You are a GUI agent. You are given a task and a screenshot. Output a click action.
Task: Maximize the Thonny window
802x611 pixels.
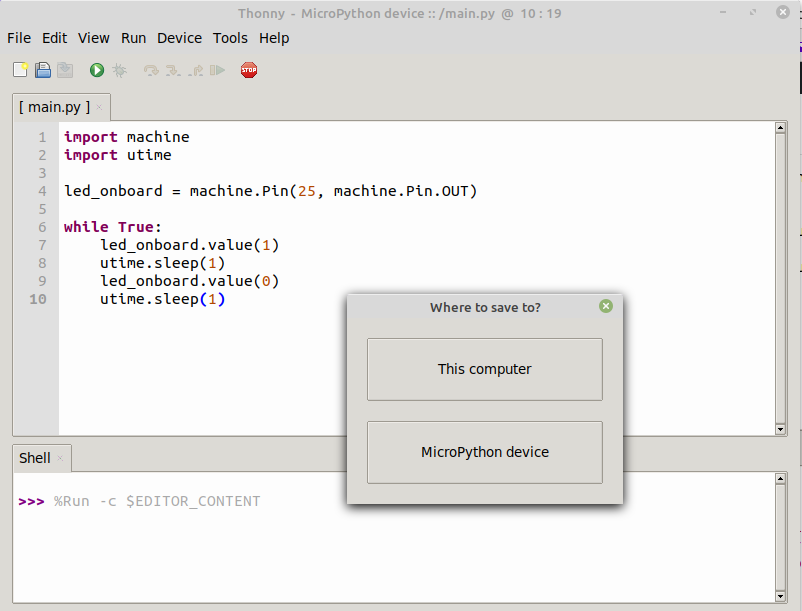click(753, 12)
